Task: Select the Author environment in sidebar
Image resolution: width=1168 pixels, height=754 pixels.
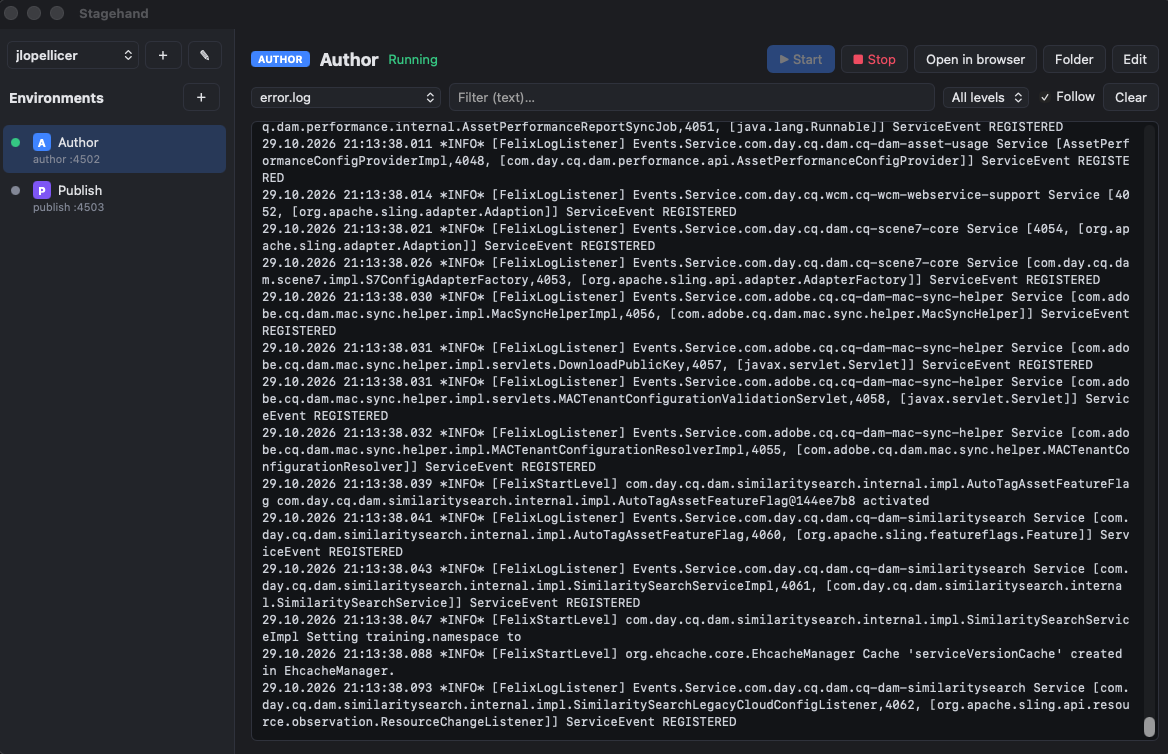Action: pyautogui.click(x=115, y=149)
